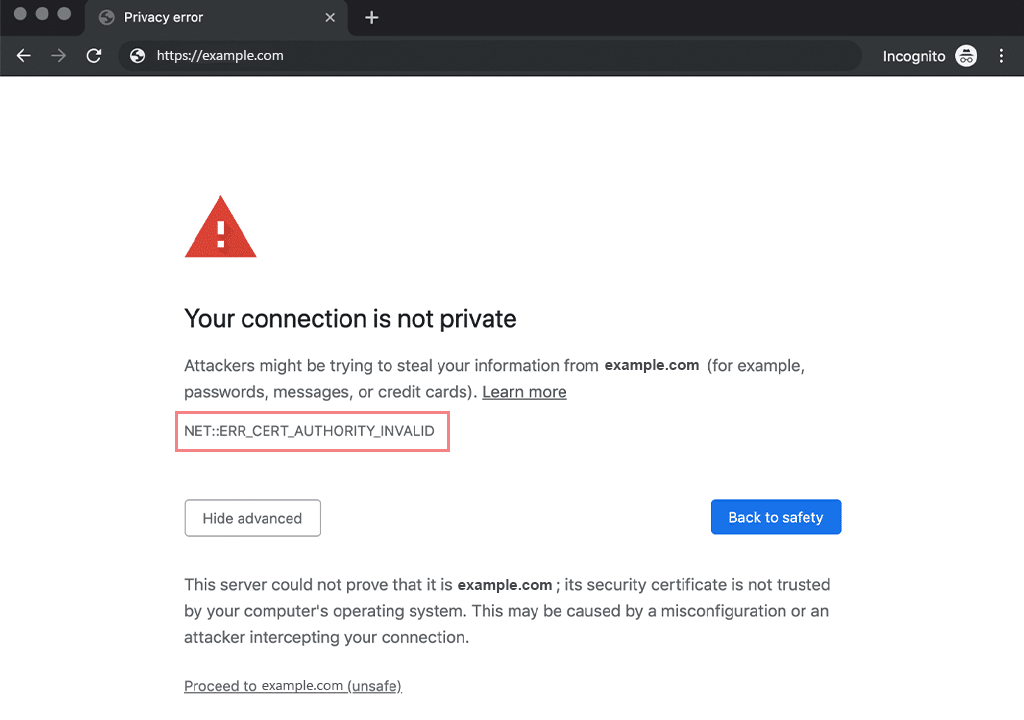Proceed to example.com despite the warning
The height and width of the screenshot is (720, 1024).
point(292,685)
